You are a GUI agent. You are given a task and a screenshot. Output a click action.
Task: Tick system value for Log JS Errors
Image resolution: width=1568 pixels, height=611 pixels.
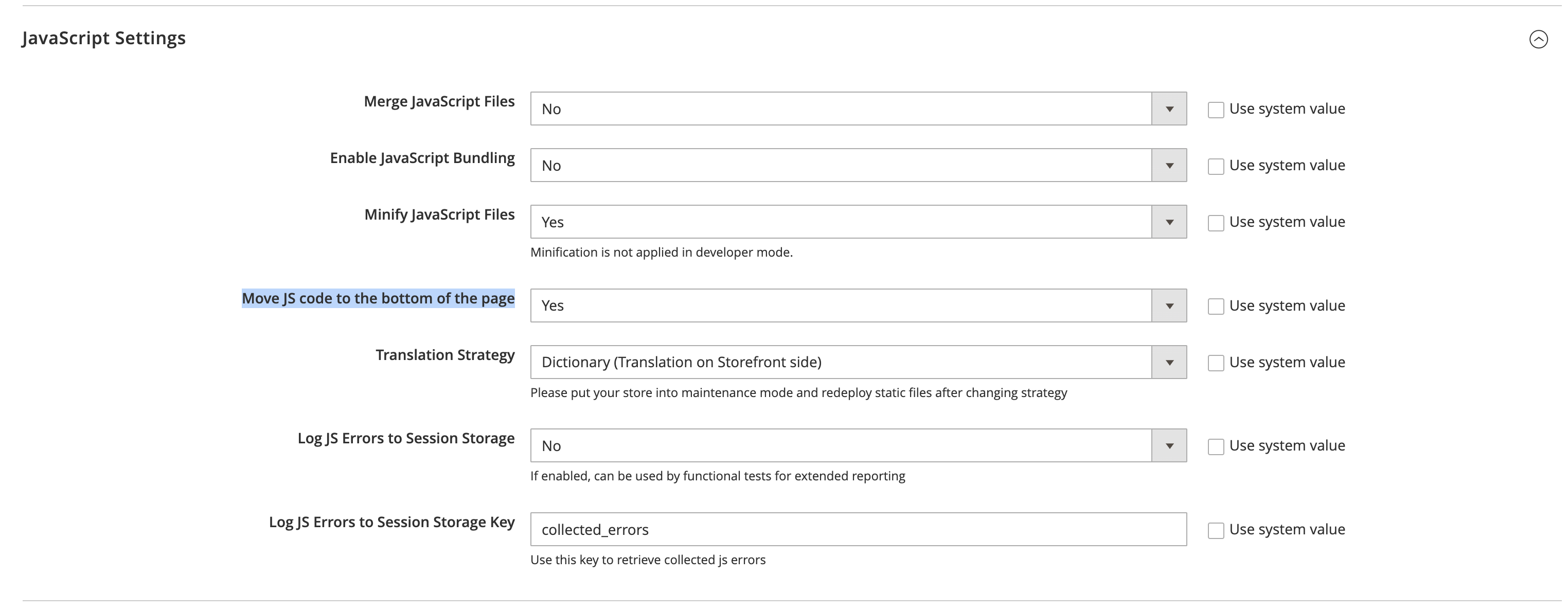click(x=1216, y=447)
